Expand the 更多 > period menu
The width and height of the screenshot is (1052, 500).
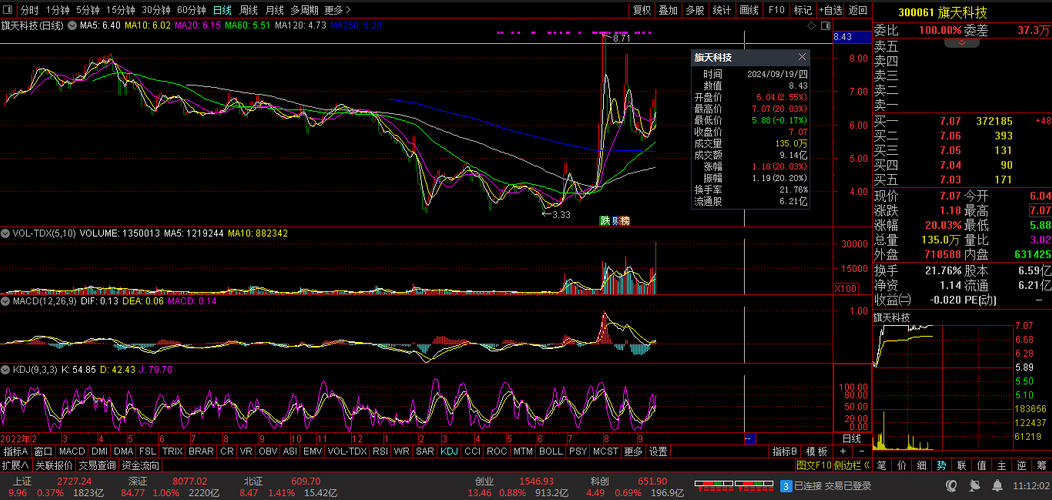pyautogui.click(x=337, y=10)
